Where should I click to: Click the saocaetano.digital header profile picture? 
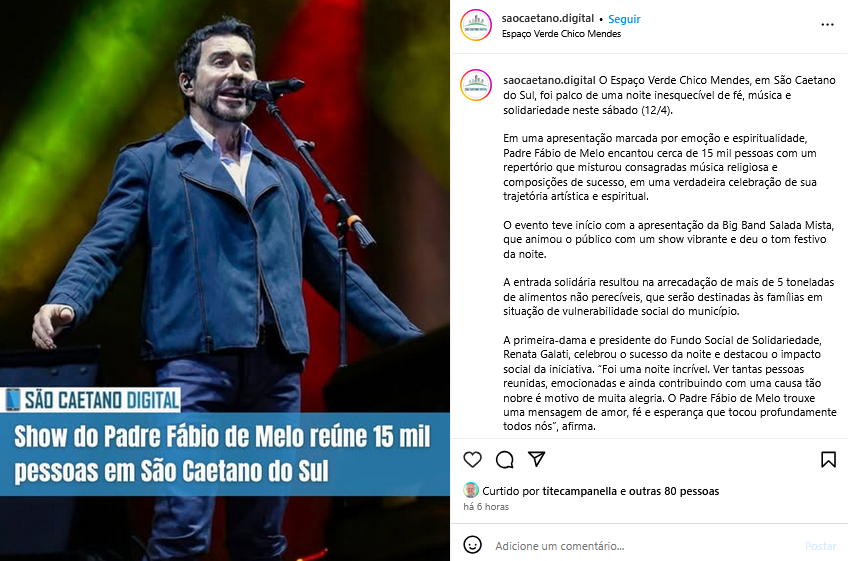tap(475, 25)
